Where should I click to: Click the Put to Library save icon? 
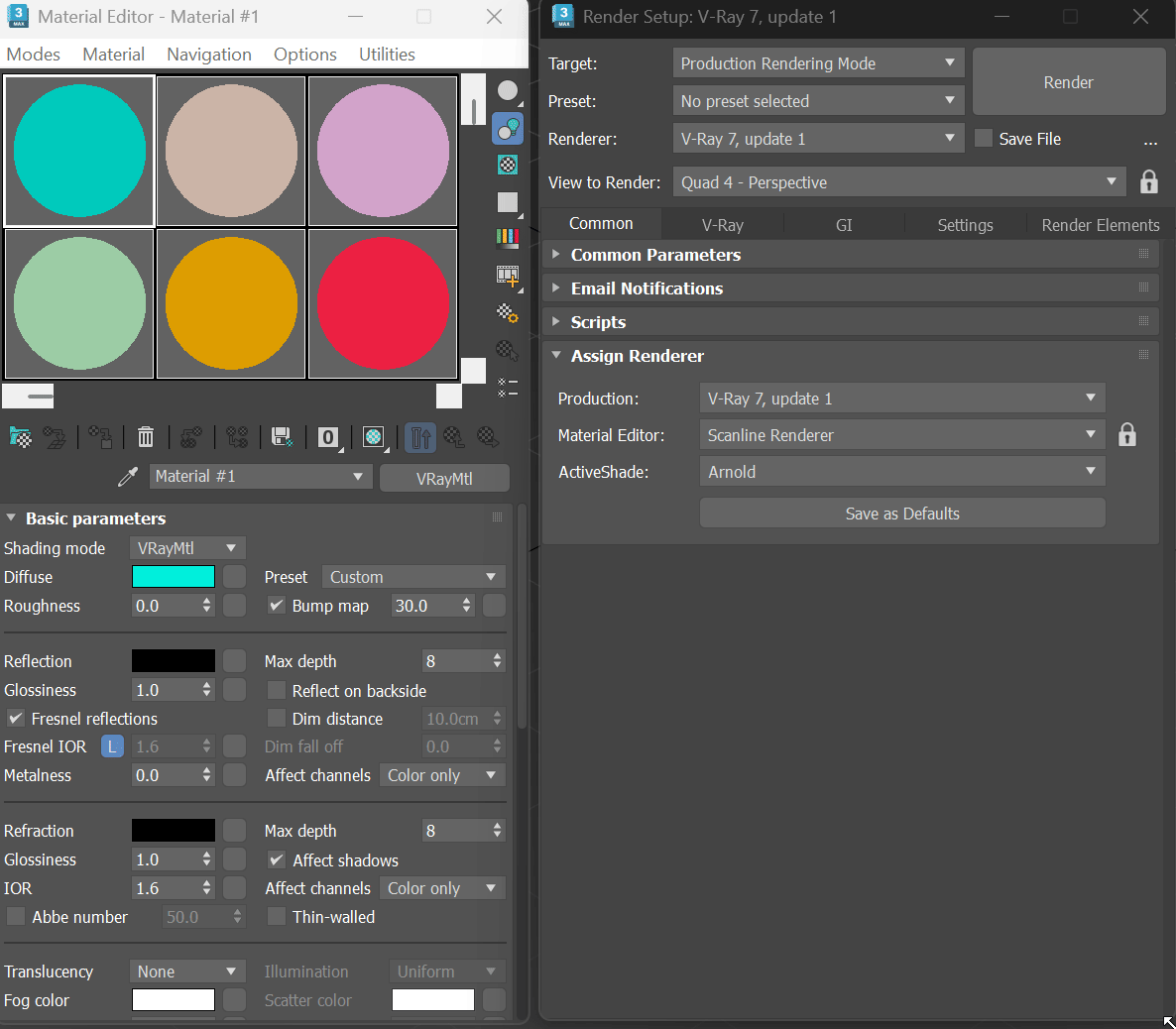282,437
